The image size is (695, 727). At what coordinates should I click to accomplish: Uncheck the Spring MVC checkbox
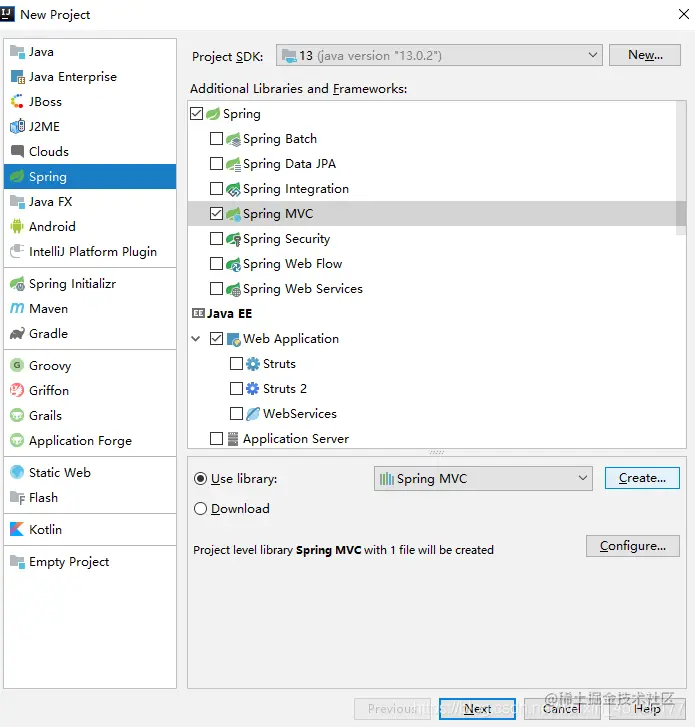pyautogui.click(x=217, y=214)
